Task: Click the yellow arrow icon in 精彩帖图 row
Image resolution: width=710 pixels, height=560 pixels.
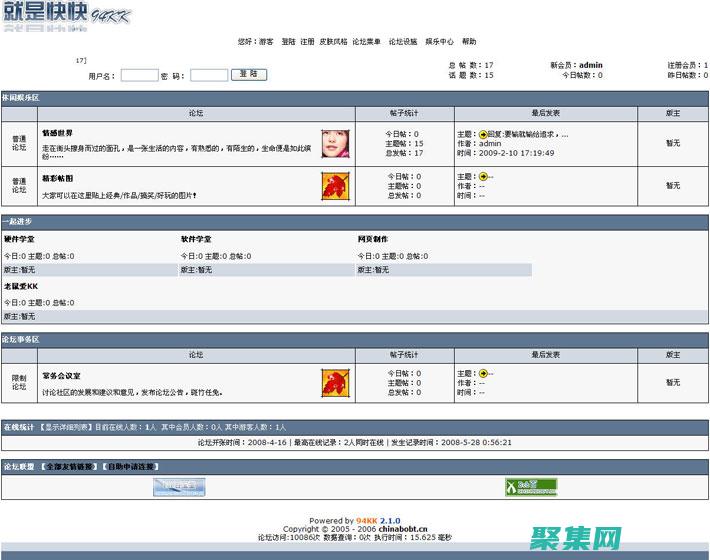Action: 483,177
